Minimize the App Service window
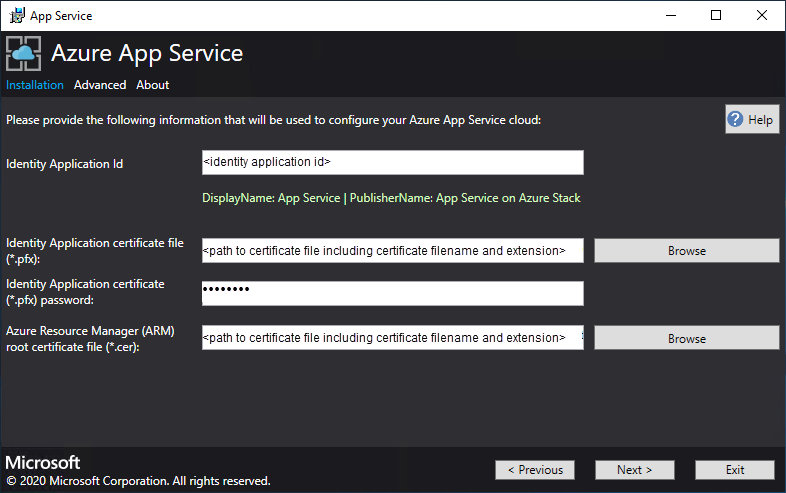Screen dimensions: 786x493 coord(669,15)
